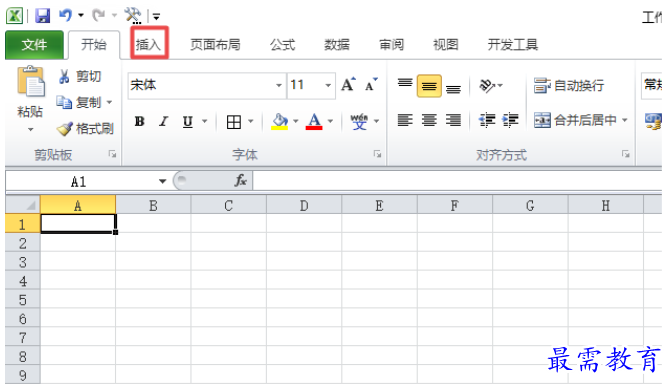Click the 剪切 Cut button
Screen dimensions: 669x391
80,76
